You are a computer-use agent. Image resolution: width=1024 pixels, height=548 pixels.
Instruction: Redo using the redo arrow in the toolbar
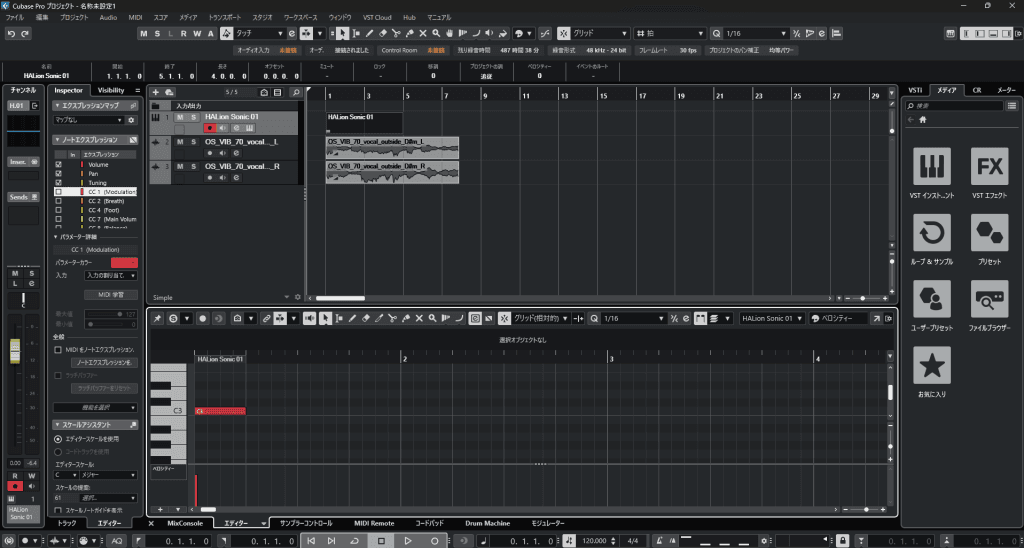tap(25, 33)
